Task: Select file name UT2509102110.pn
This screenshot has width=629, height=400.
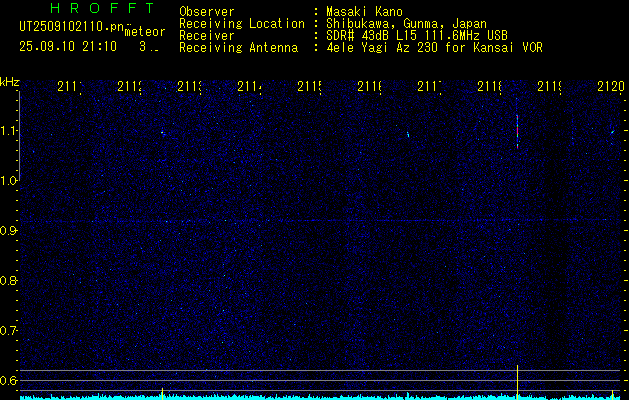Action: click(x=71, y=27)
